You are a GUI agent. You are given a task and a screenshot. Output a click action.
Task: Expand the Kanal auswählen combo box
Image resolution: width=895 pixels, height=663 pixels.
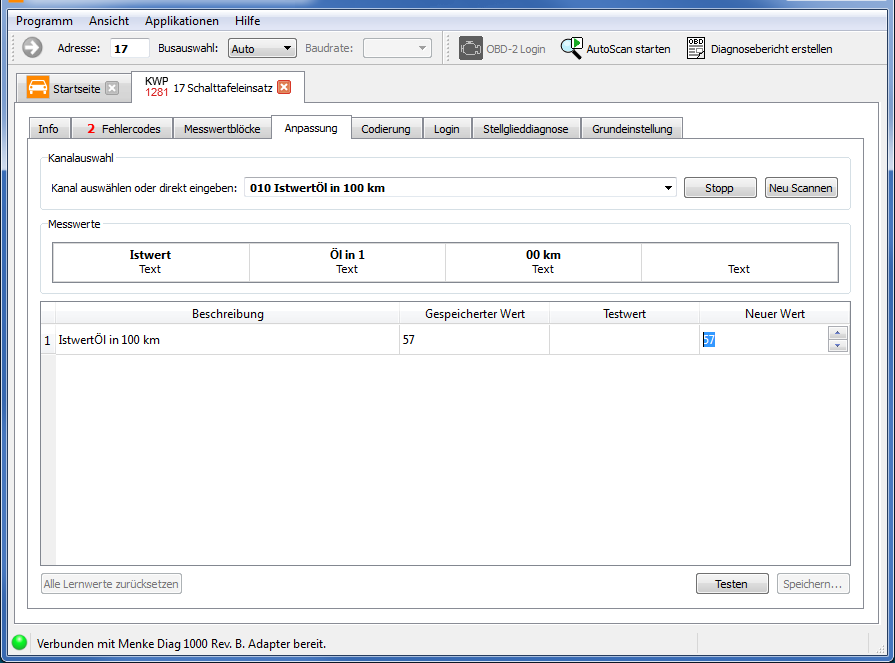tap(668, 188)
